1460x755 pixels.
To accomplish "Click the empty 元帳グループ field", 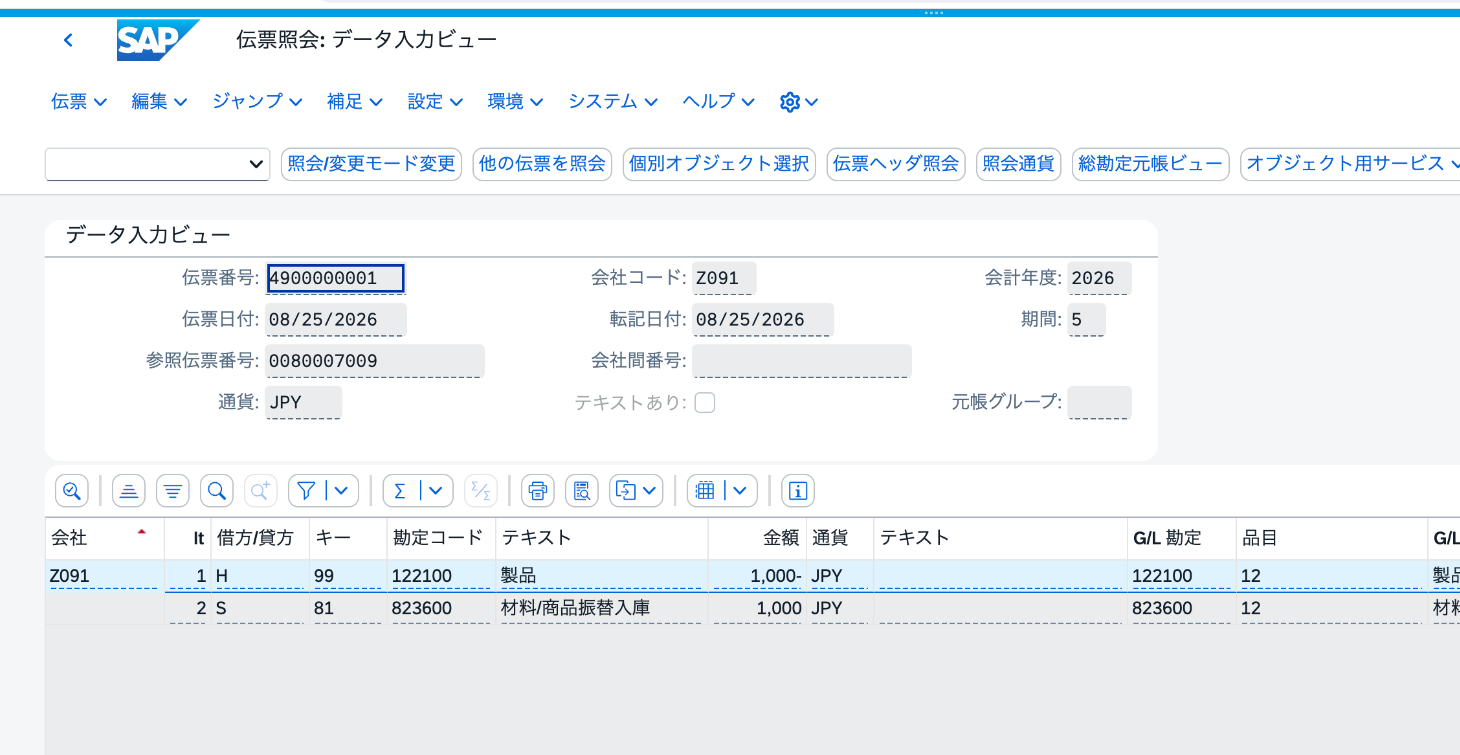I will [x=1099, y=403].
